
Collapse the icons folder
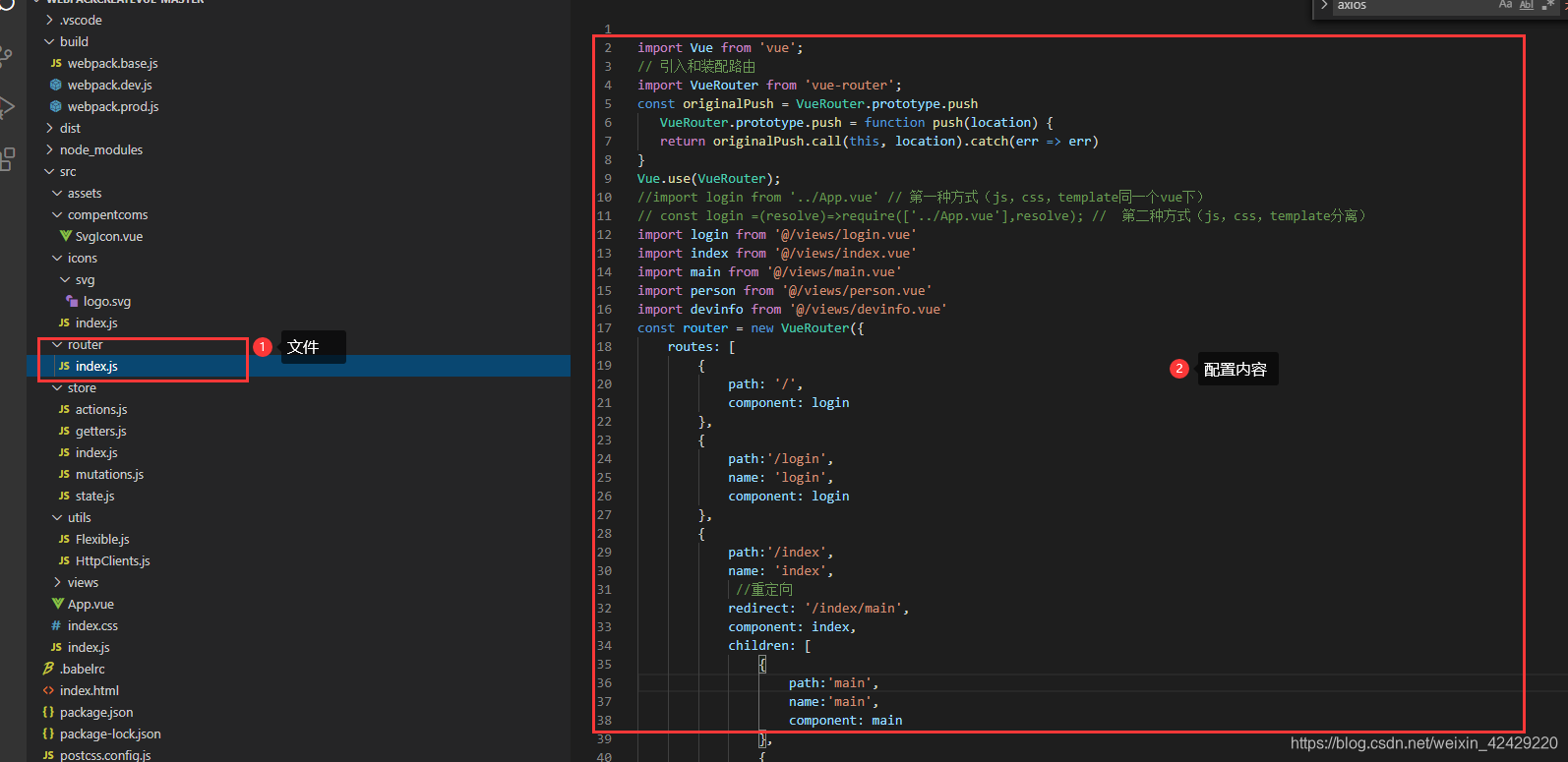pyautogui.click(x=58, y=258)
